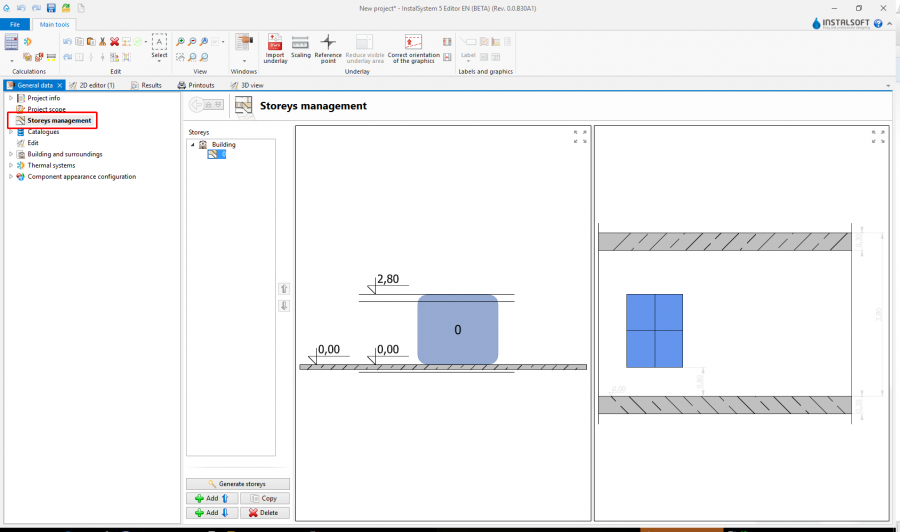Viewport: 900px width, 532px height.
Task: Click the Import underlay icon
Action: pos(274,43)
